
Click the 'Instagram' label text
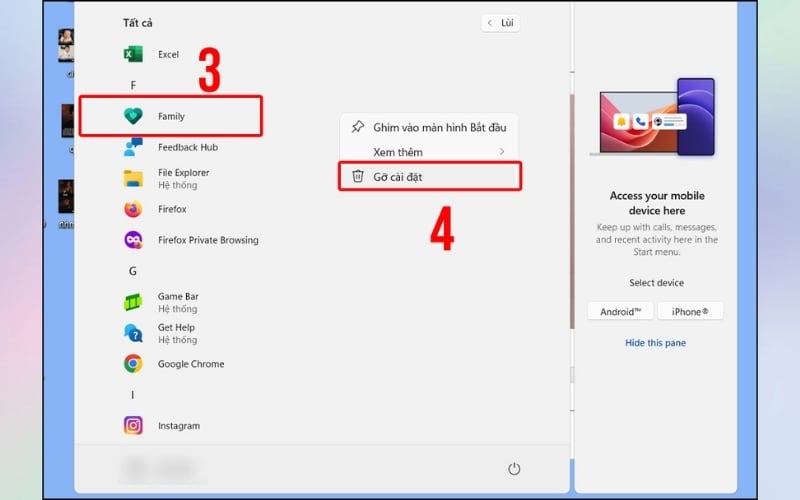point(179,426)
